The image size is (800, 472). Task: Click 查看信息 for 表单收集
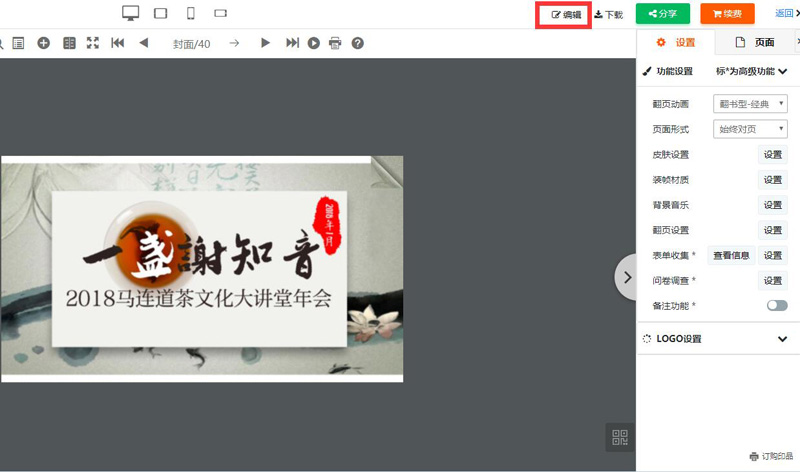[x=731, y=255]
